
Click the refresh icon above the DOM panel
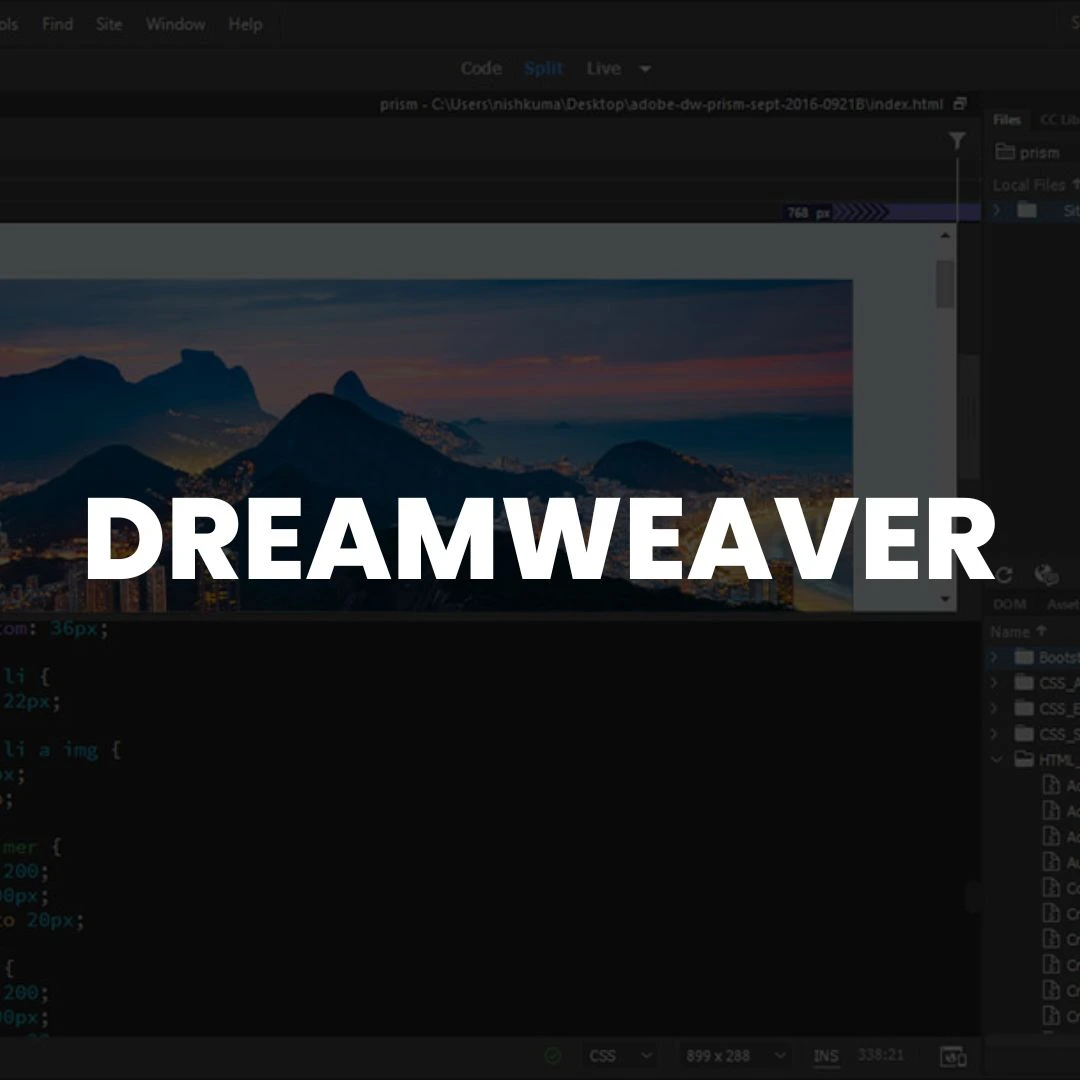pos(1003,575)
